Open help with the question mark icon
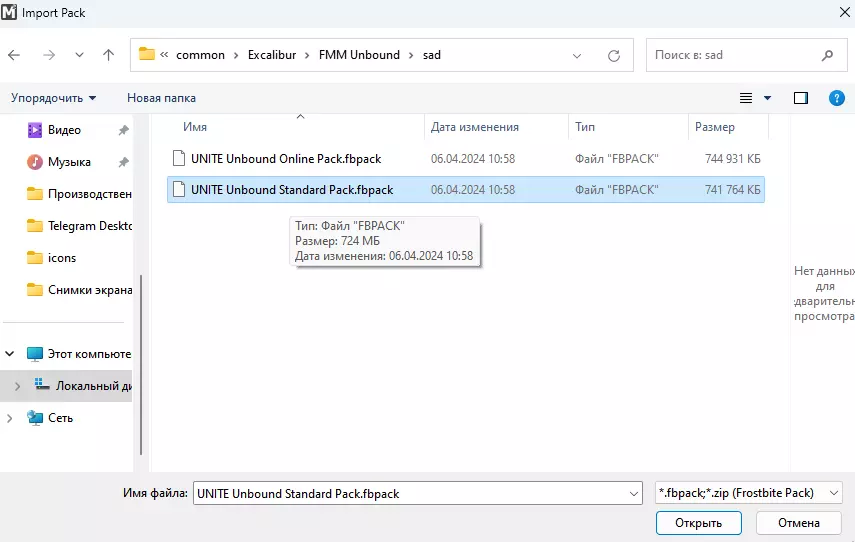 coord(837,98)
